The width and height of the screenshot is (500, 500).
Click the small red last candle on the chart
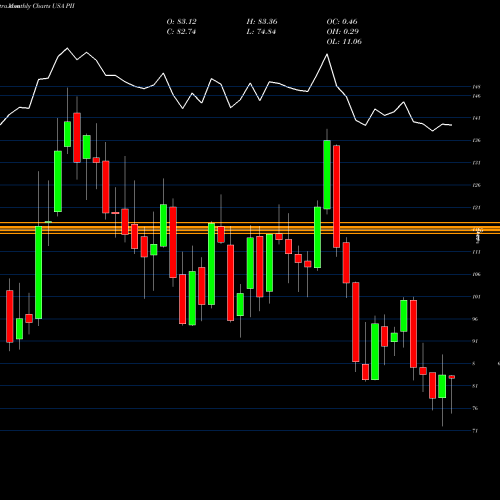click(452, 377)
